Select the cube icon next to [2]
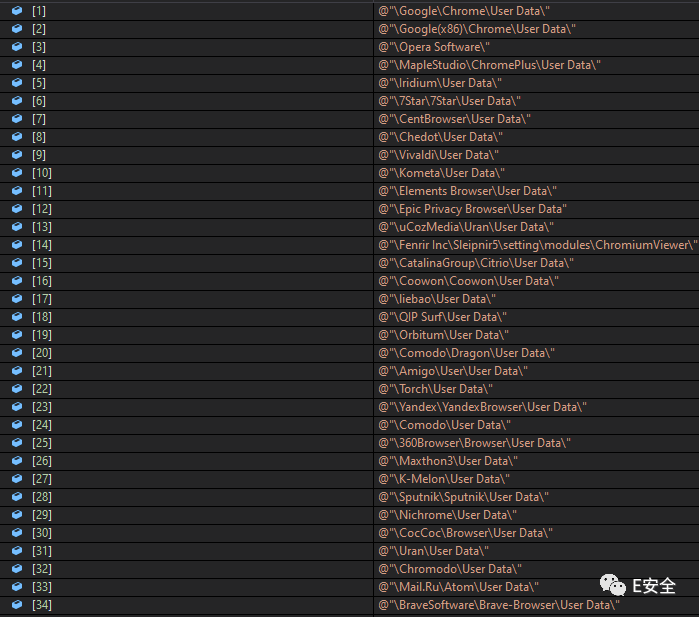The width and height of the screenshot is (699, 617). click(17, 29)
